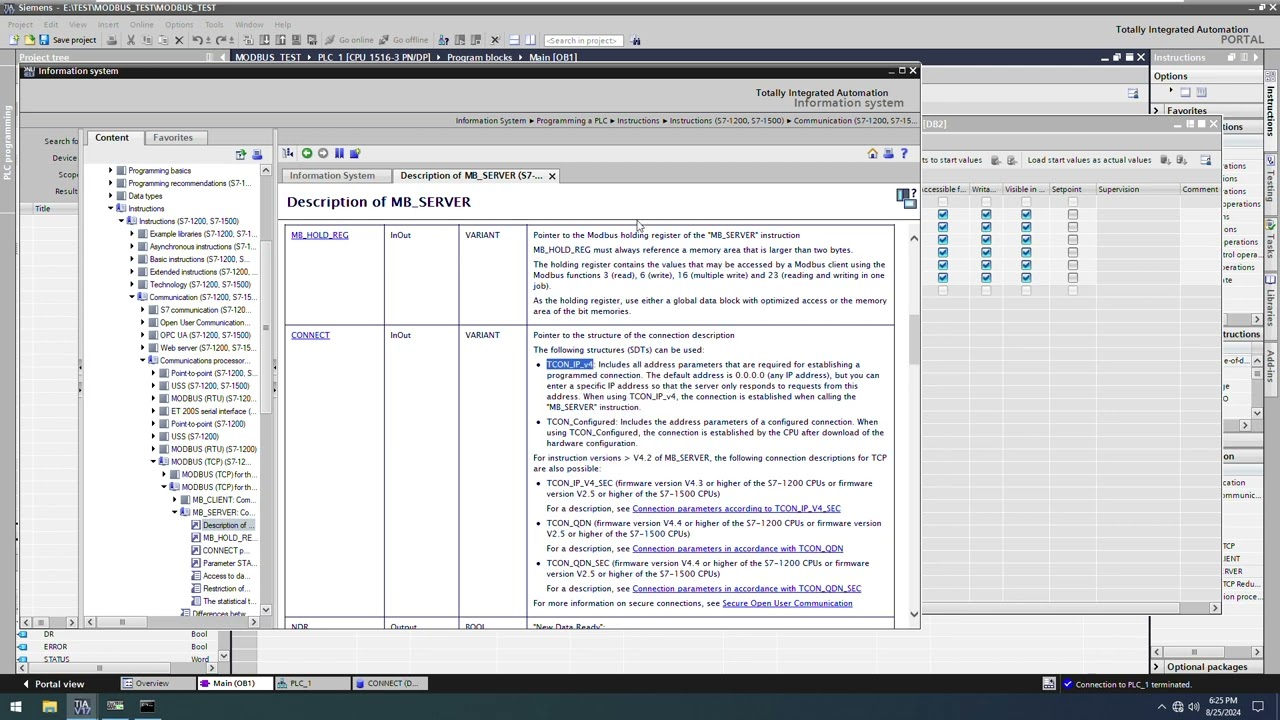
Task: Click the bookmark icon in the help toolbar
Action: click(x=355, y=153)
